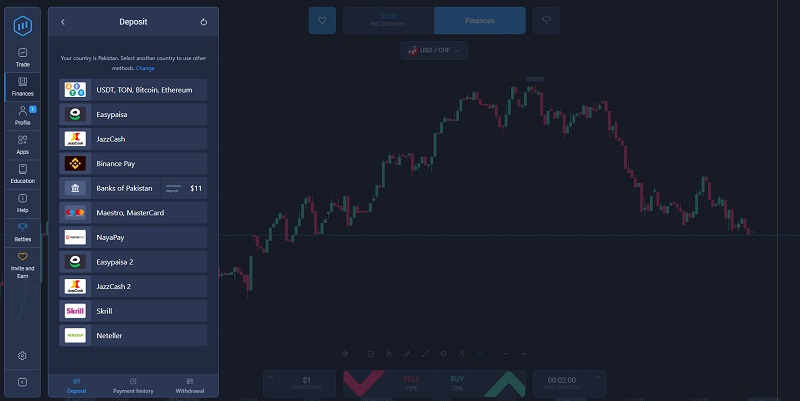Open the Education section in sidebar
Image resolution: width=800 pixels, height=401 pixels.
pos(22,173)
